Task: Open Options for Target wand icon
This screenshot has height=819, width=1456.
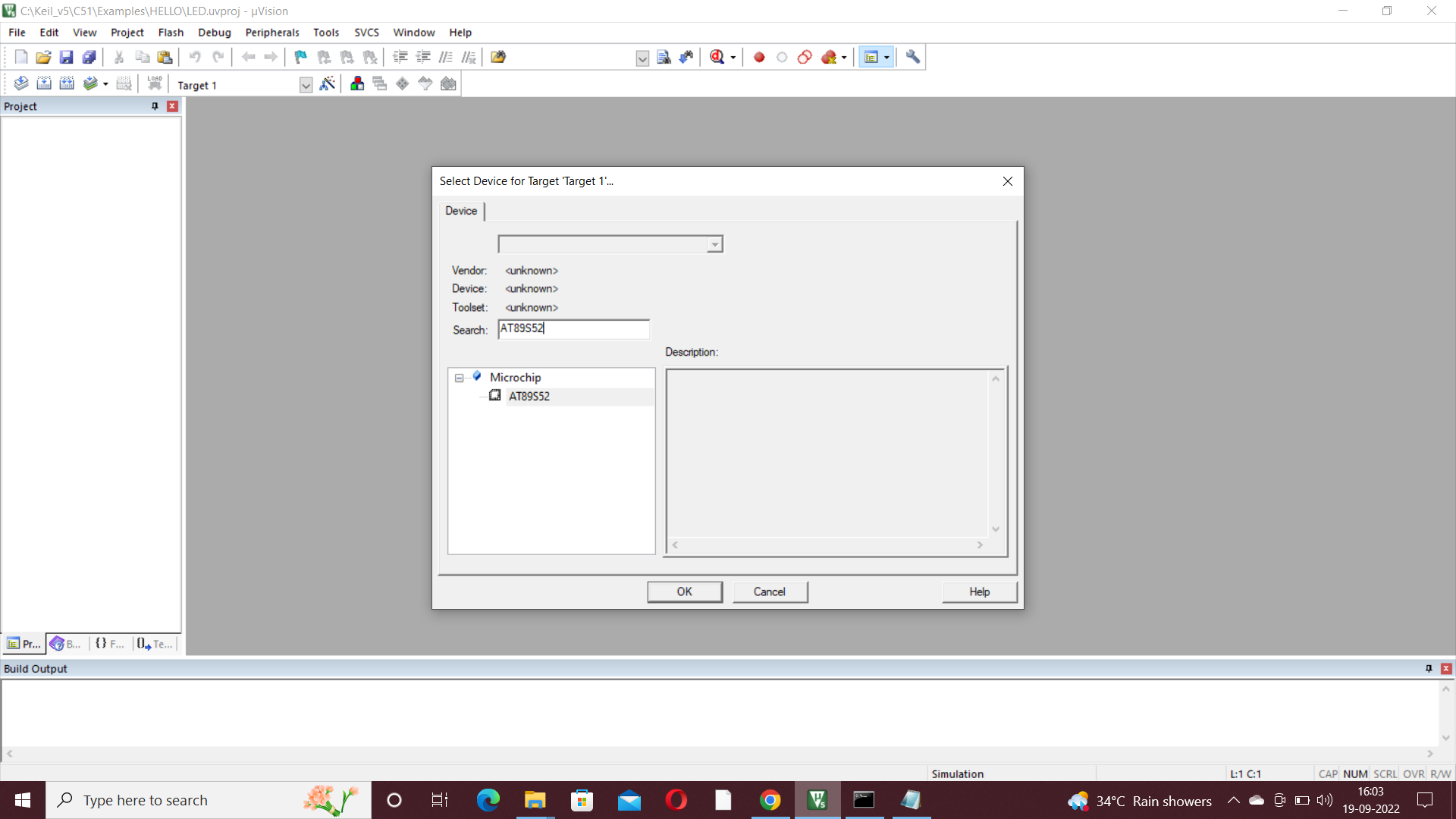Action: click(x=327, y=84)
